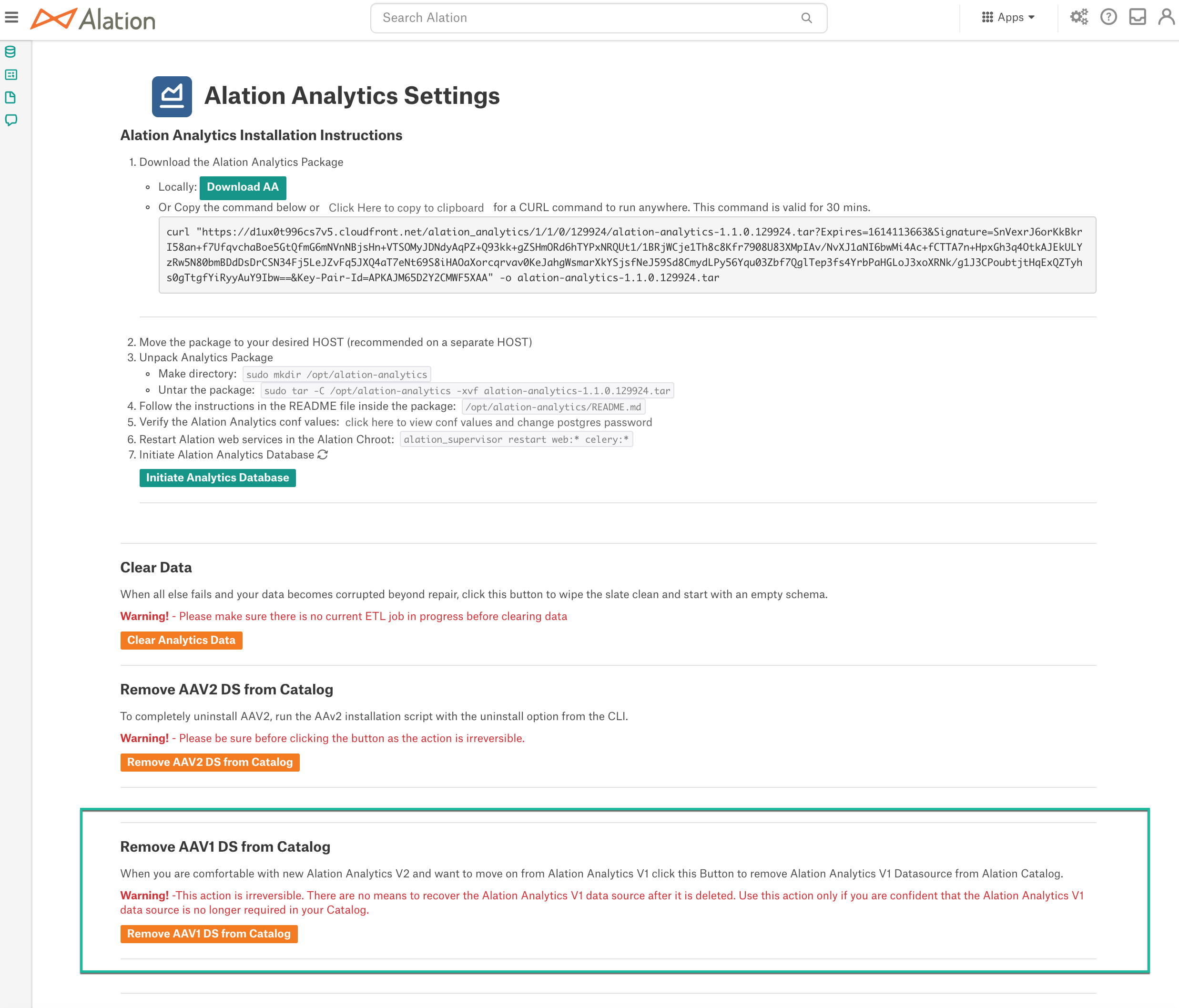Image resolution: width=1179 pixels, height=1008 pixels.
Task: Open the conversations sidebar icon
Action: tap(11, 120)
